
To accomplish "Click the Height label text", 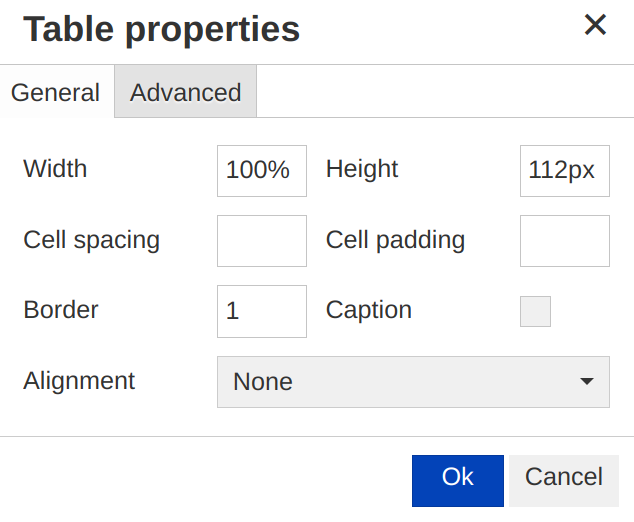I will (x=362, y=169).
